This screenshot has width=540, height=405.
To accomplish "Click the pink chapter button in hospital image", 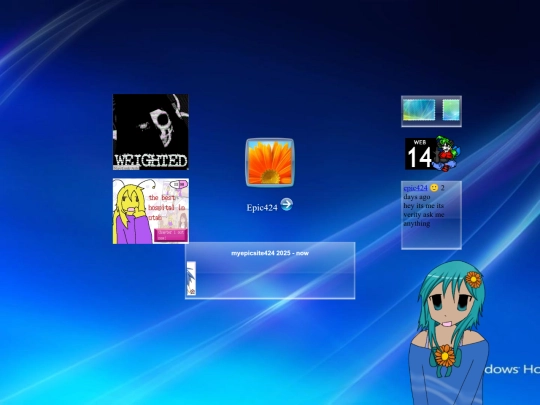I will (x=171, y=235).
